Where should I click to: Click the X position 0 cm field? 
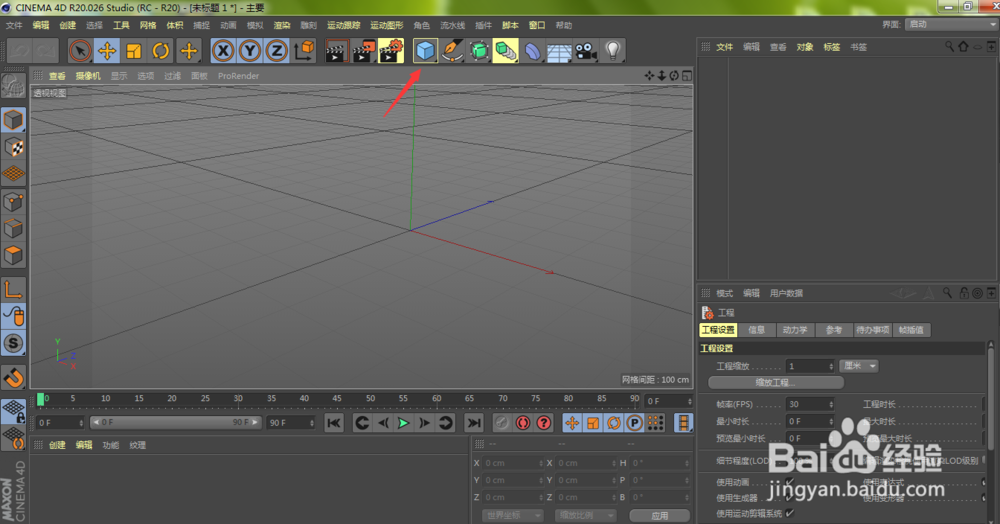[x=514, y=463]
